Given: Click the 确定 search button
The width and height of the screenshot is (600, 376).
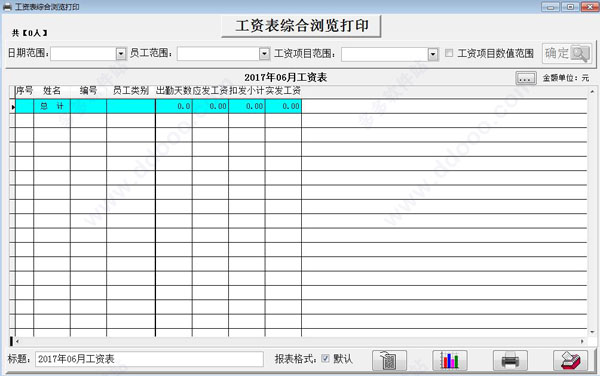Looking at the screenshot, I should (x=567, y=53).
